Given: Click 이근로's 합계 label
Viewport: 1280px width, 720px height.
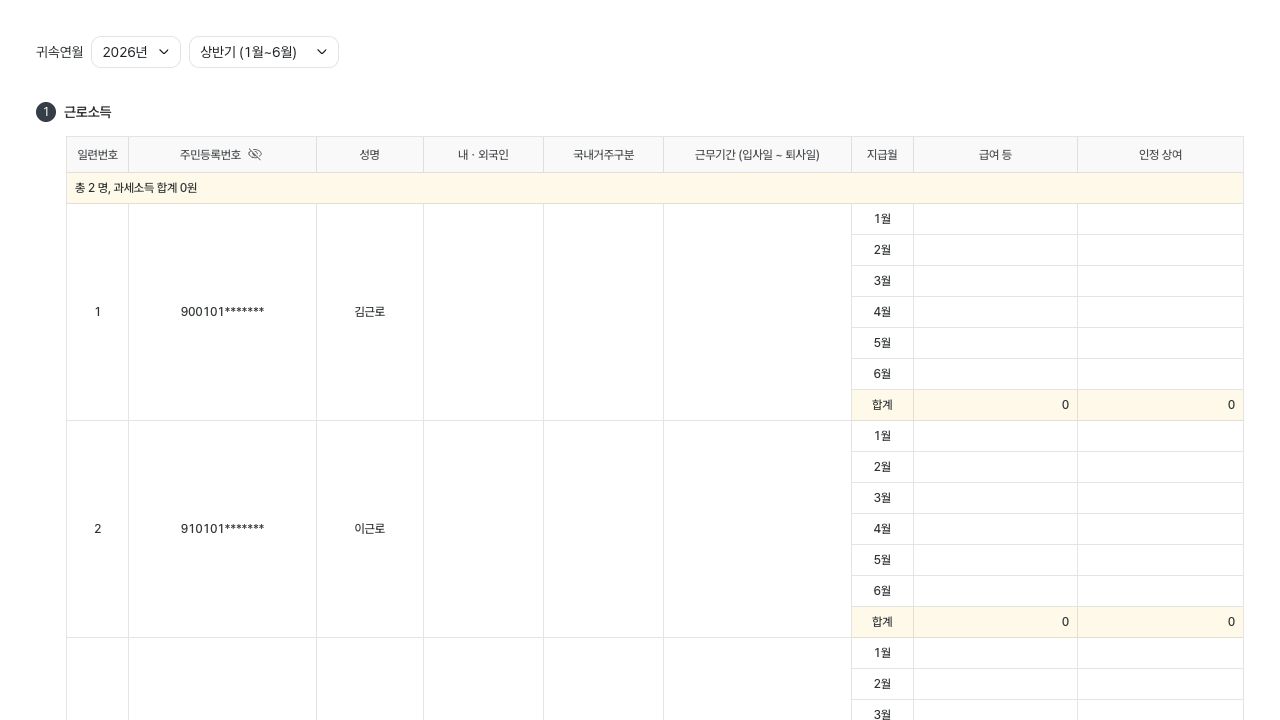Looking at the screenshot, I should click(882, 622).
